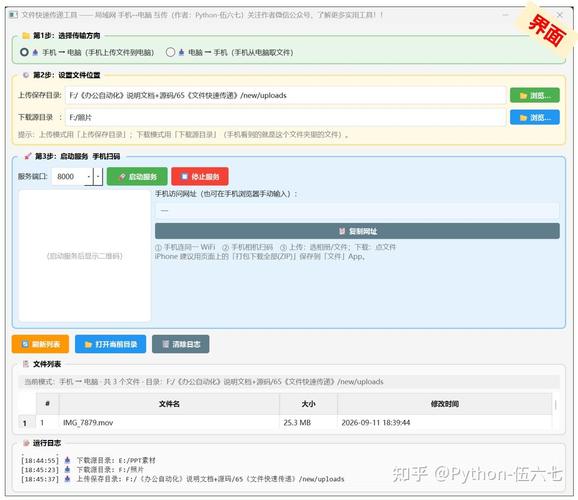Viewport: 578px width, 500px height.
Task: Click the modified time 2026-09-11 18:39:44 cell
Action: [445, 423]
